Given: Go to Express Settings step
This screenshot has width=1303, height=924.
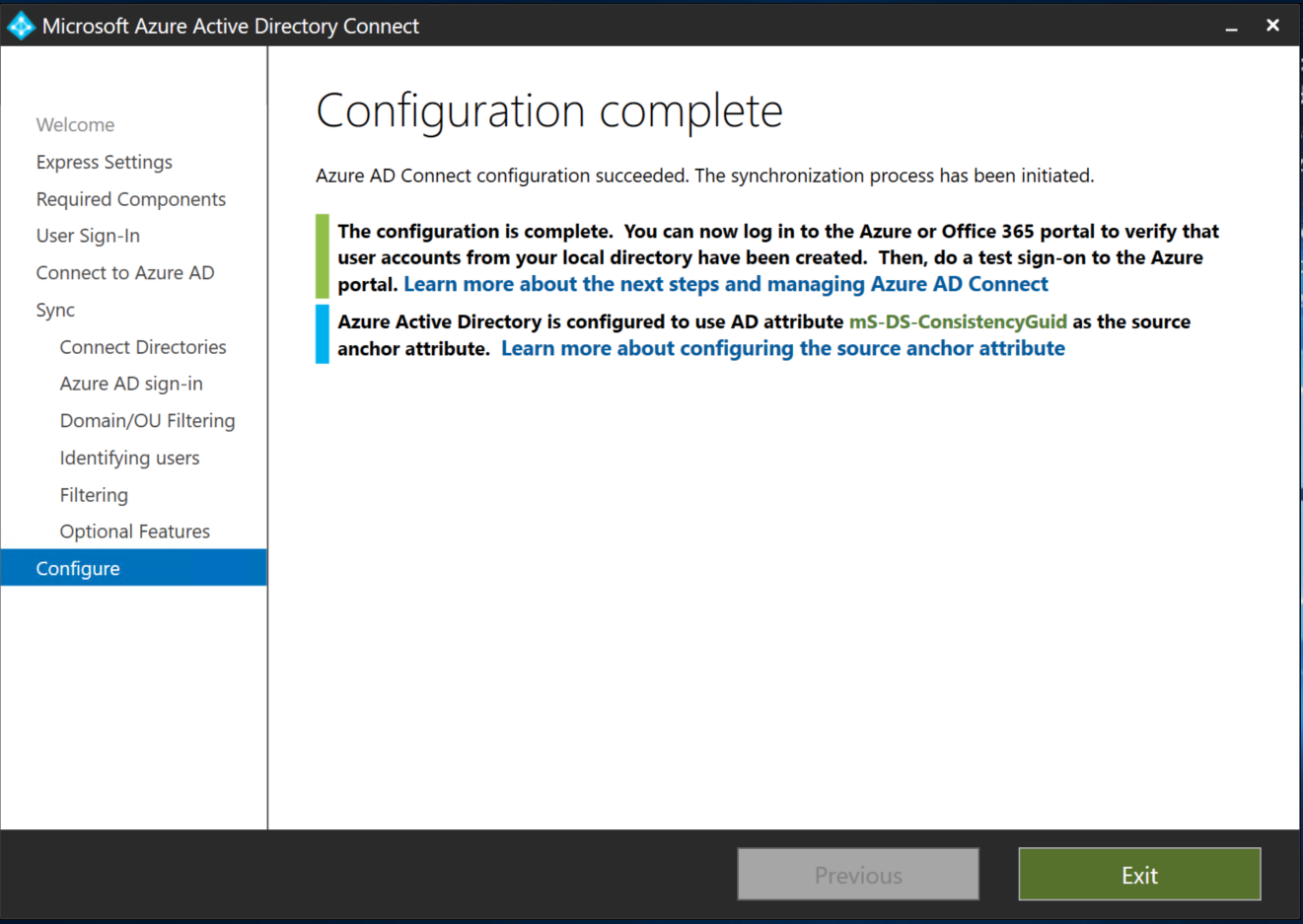Looking at the screenshot, I should [x=105, y=162].
